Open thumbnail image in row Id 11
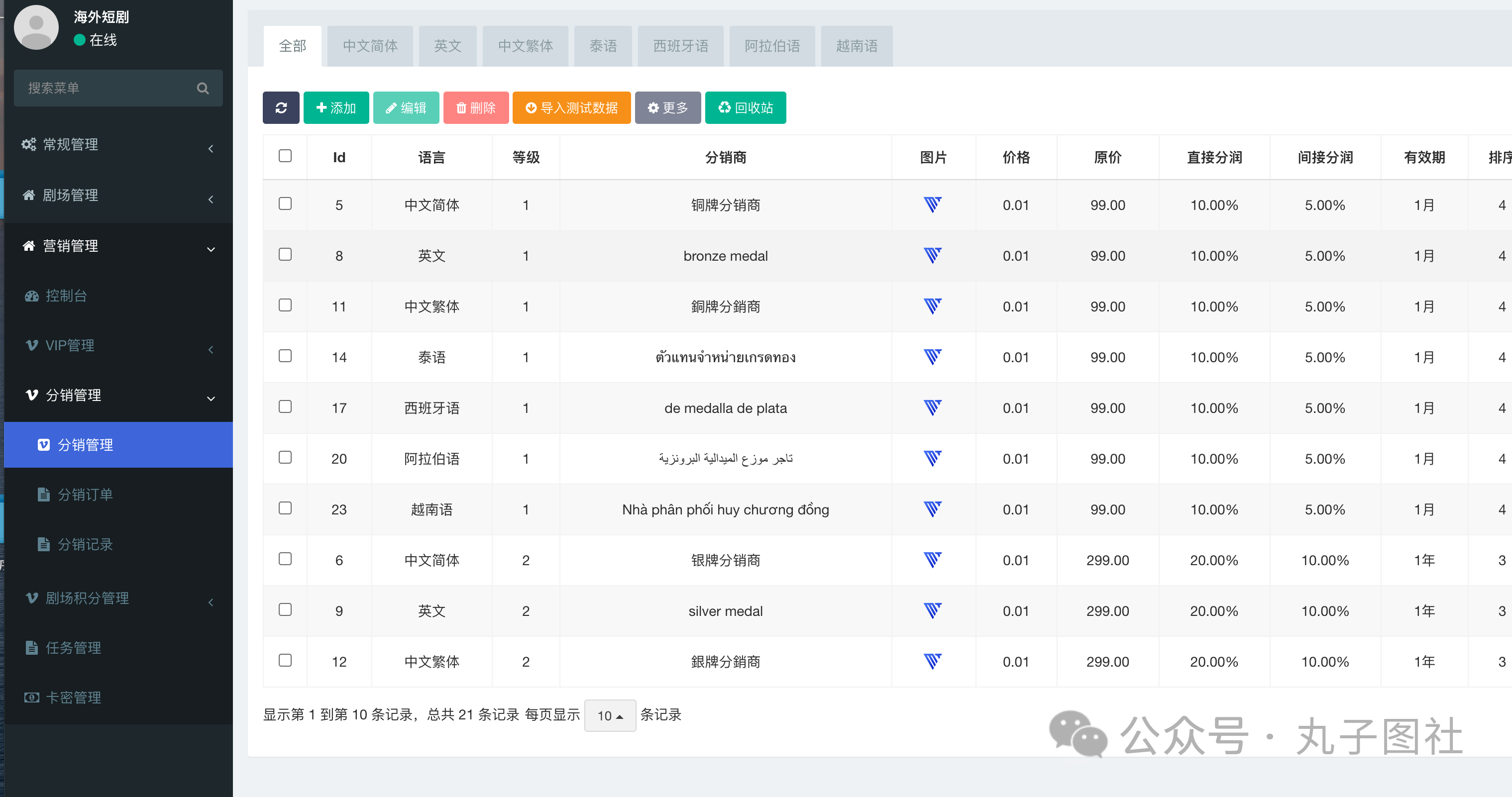Screen dimensions: 1512x797 pyautogui.click(x=932, y=306)
